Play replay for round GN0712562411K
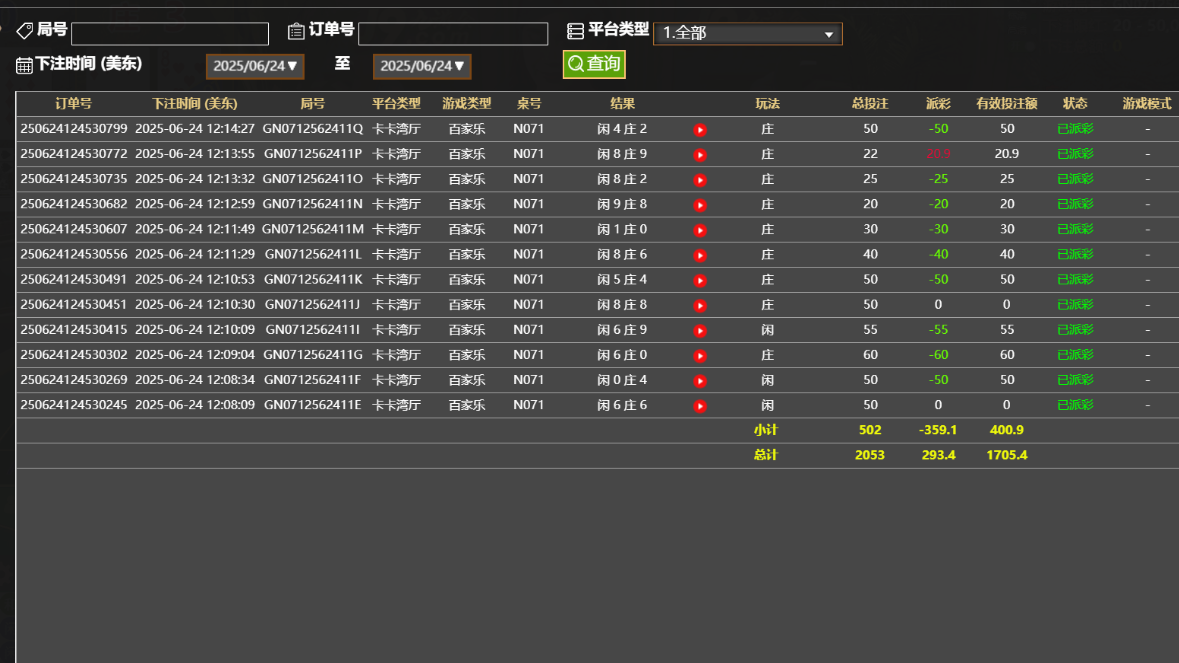The width and height of the screenshot is (1179, 663). (x=700, y=280)
